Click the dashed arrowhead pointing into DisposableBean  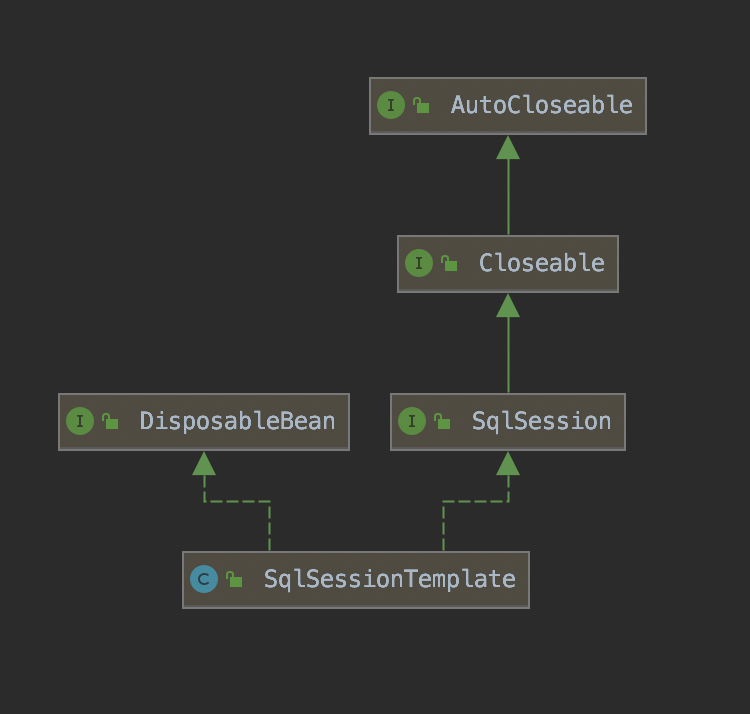(204, 463)
